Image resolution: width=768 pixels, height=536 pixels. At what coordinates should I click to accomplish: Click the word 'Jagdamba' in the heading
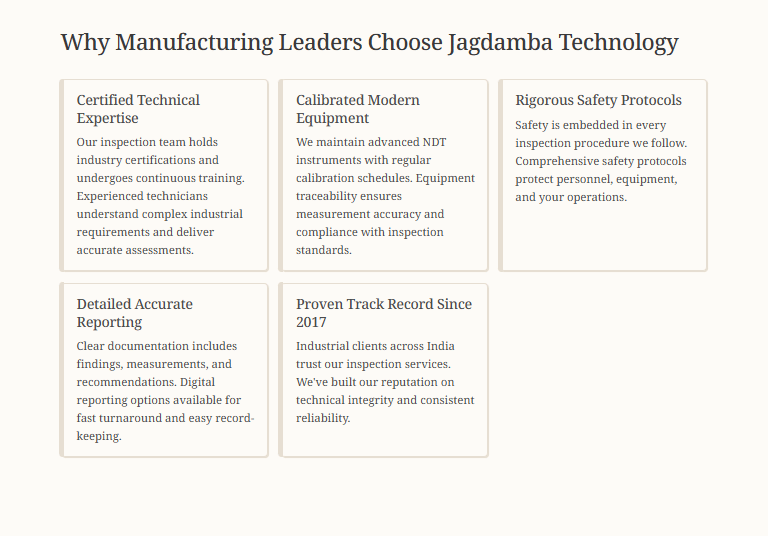pyautogui.click(x=501, y=43)
